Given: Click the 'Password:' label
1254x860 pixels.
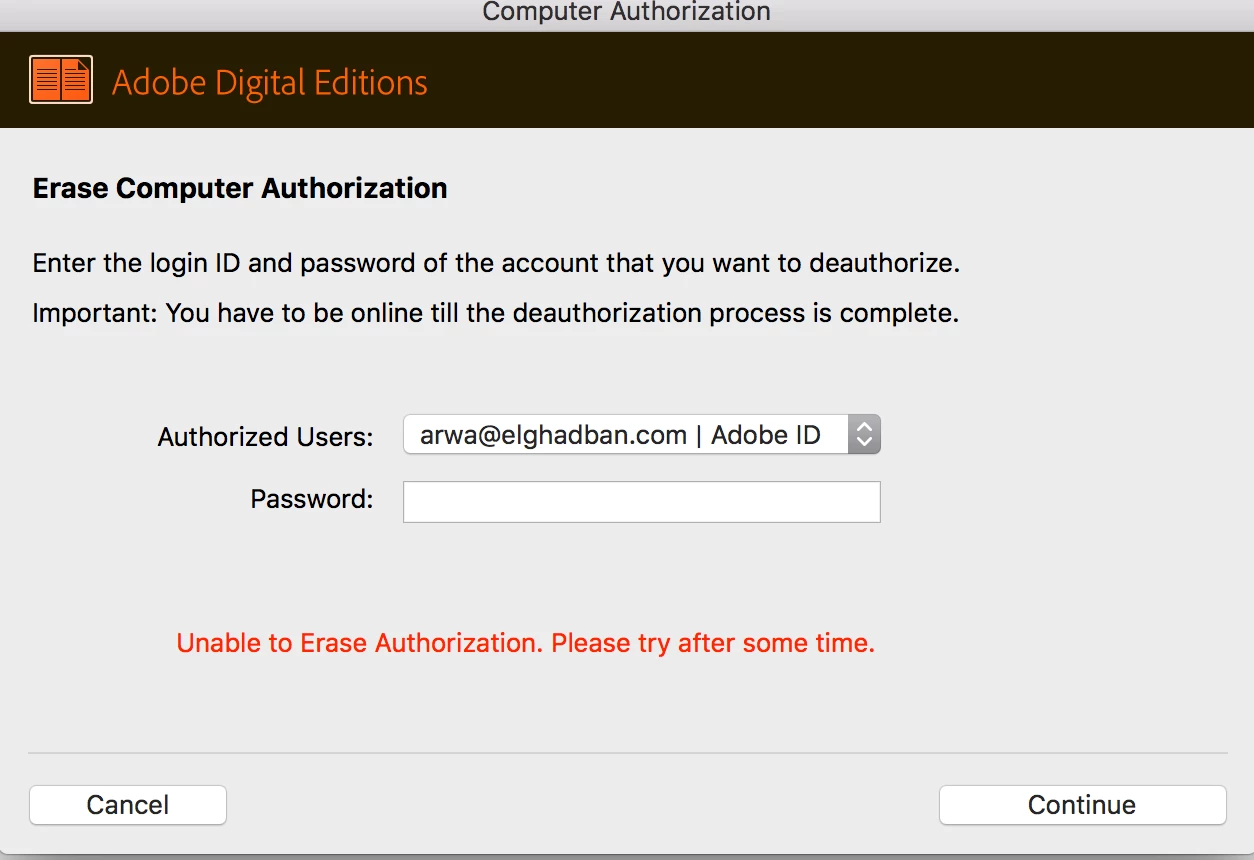Looking at the screenshot, I should click(x=312, y=499).
